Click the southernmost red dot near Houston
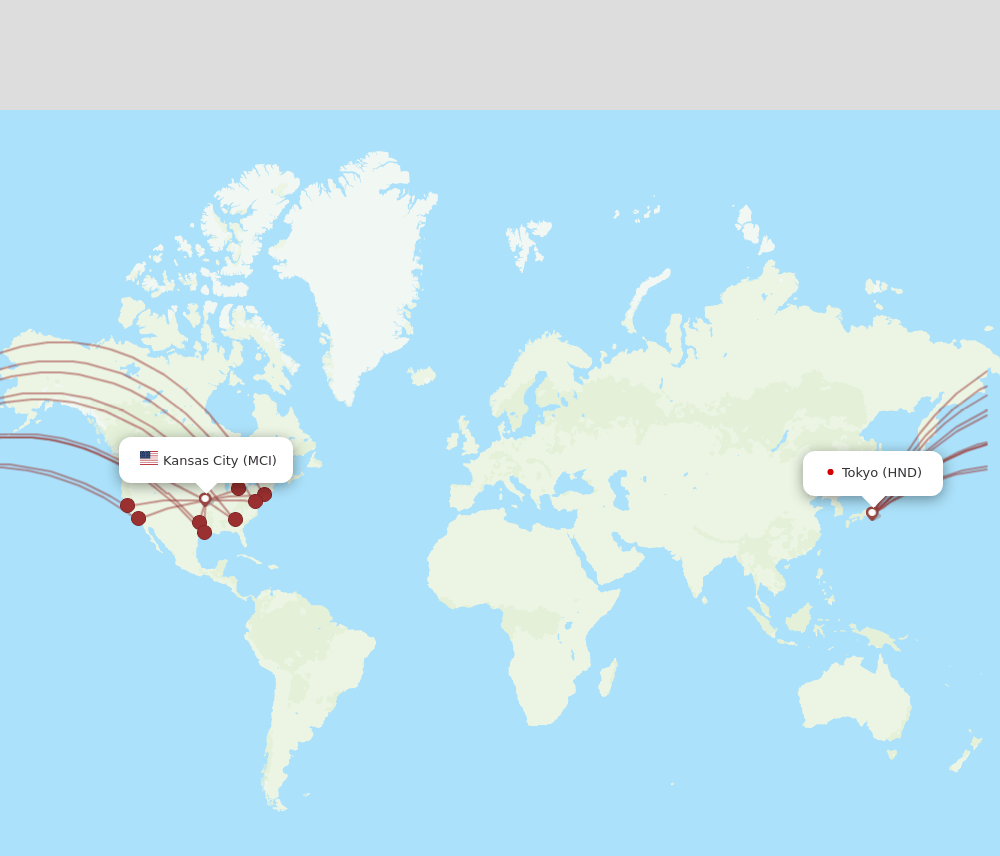The image size is (1000, 856). (x=204, y=532)
